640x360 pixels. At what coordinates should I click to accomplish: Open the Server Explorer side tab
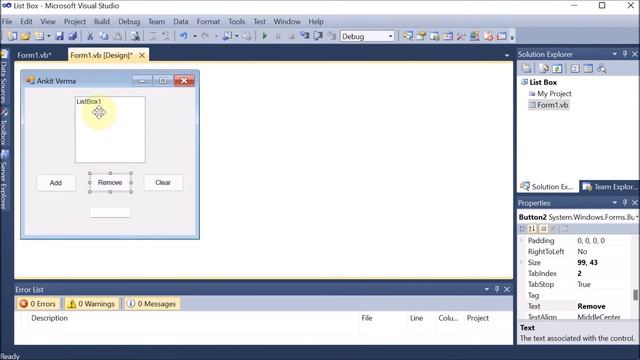pyautogui.click(x=4, y=180)
